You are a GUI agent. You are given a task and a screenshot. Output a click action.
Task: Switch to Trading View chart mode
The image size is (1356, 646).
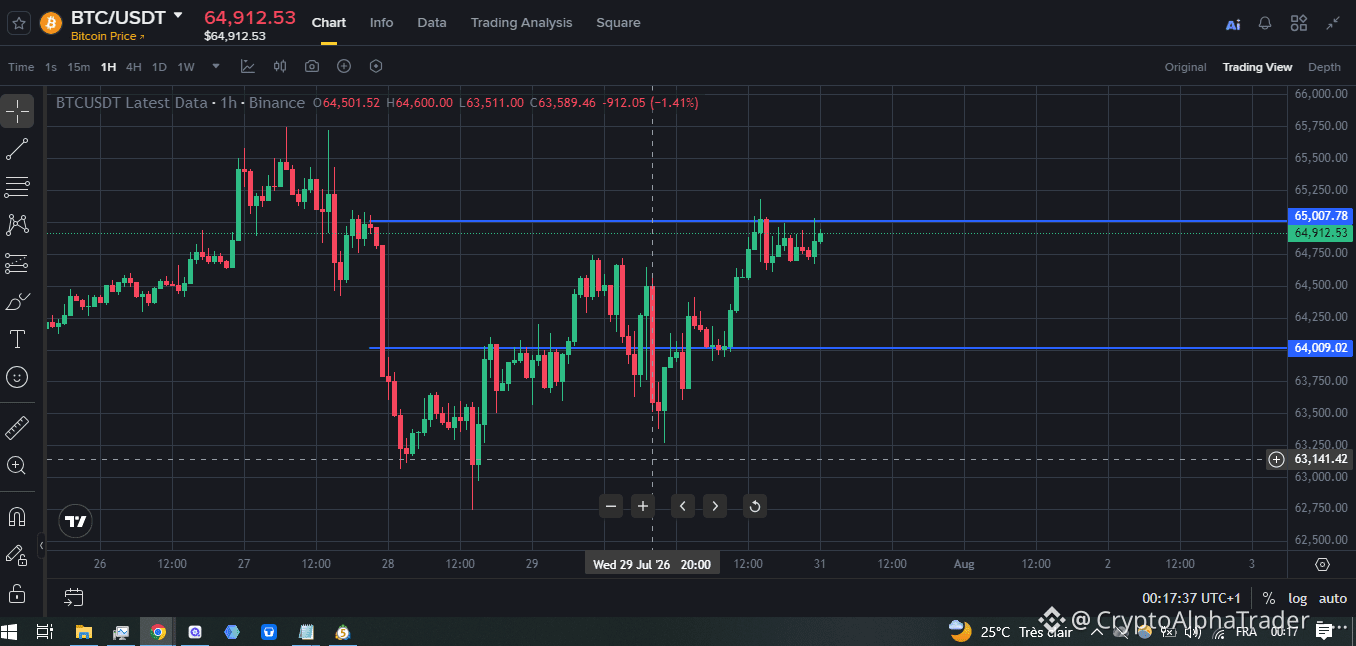1257,67
